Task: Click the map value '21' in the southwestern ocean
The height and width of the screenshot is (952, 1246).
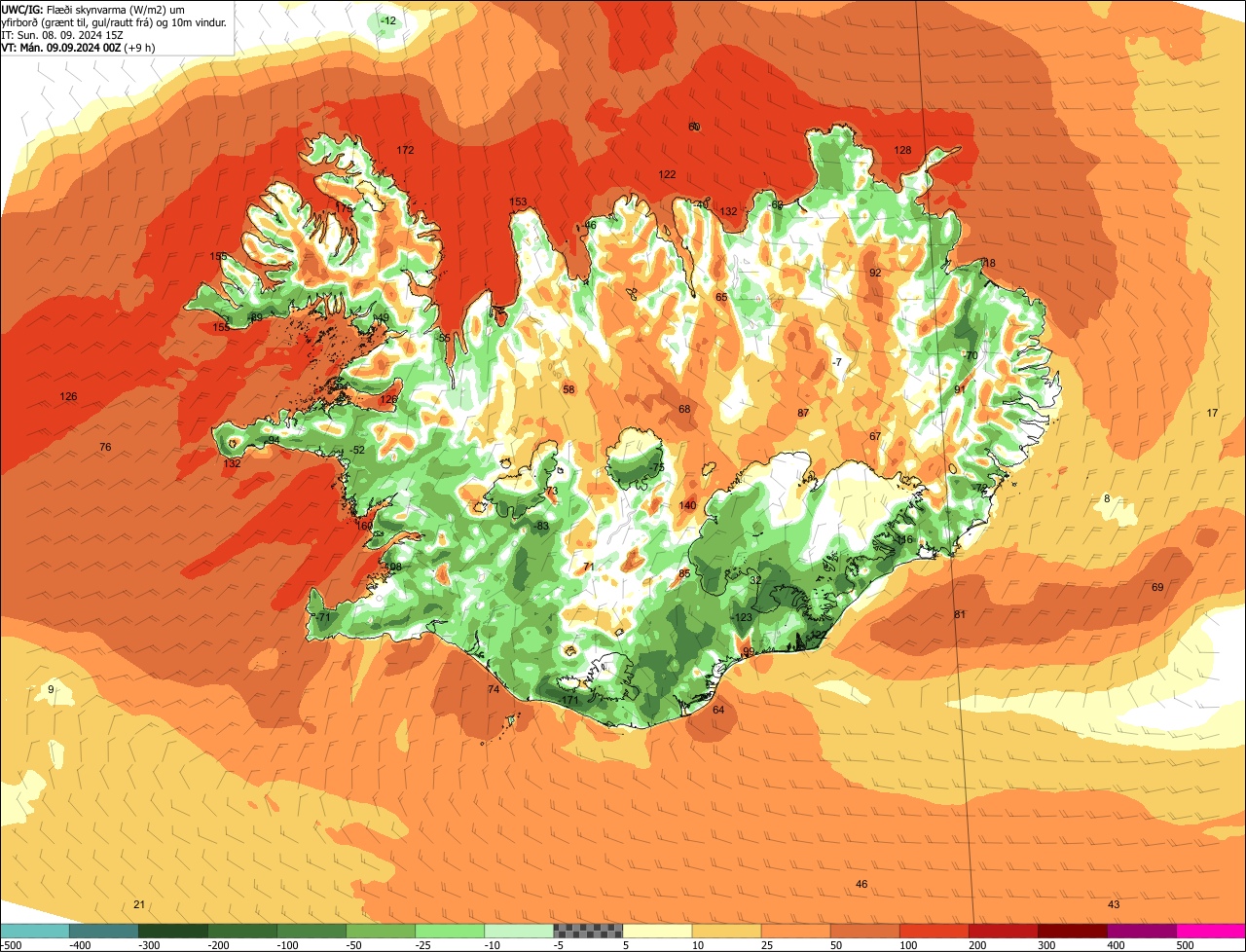Action: tap(139, 904)
